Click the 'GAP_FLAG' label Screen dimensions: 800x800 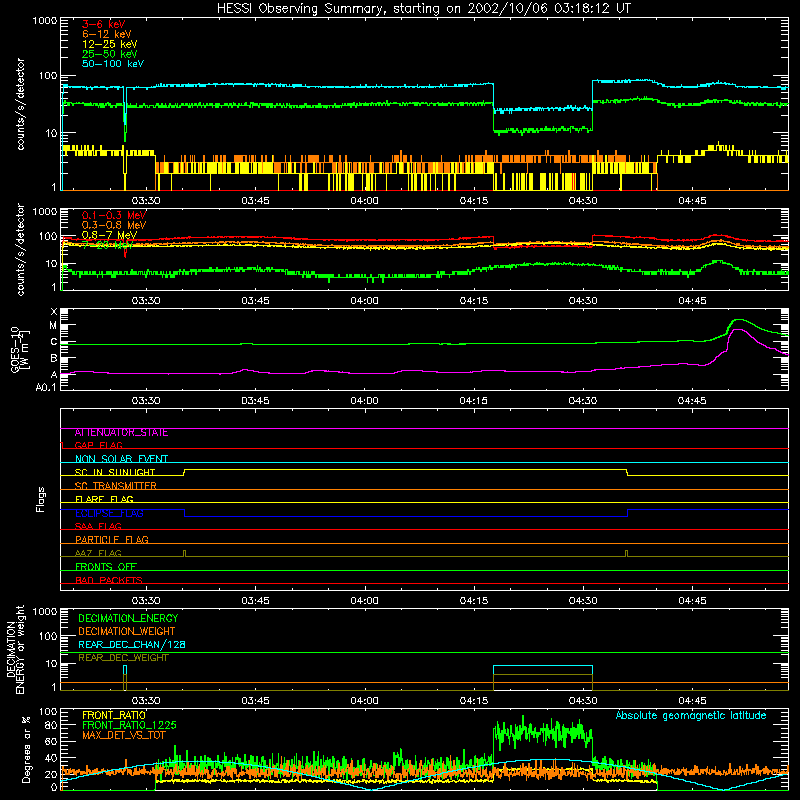point(98,445)
